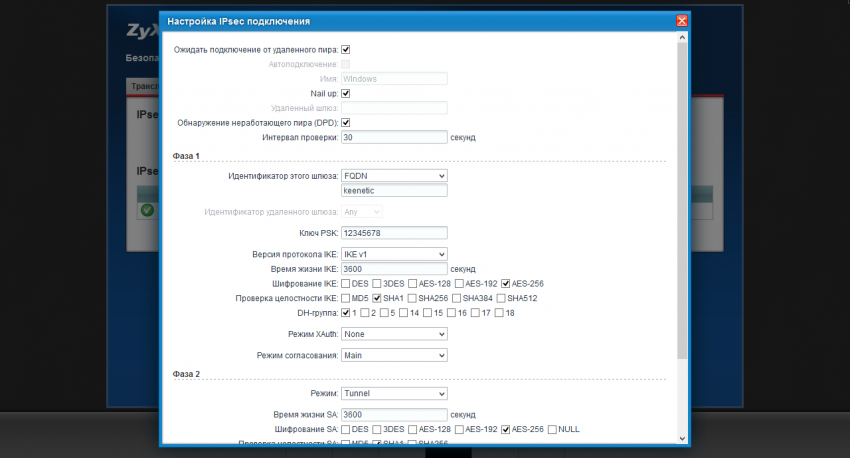The width and height of the screenshot is (850, 458).
Task: Check NULL option for SA encryption
Action: pos(551,429)
